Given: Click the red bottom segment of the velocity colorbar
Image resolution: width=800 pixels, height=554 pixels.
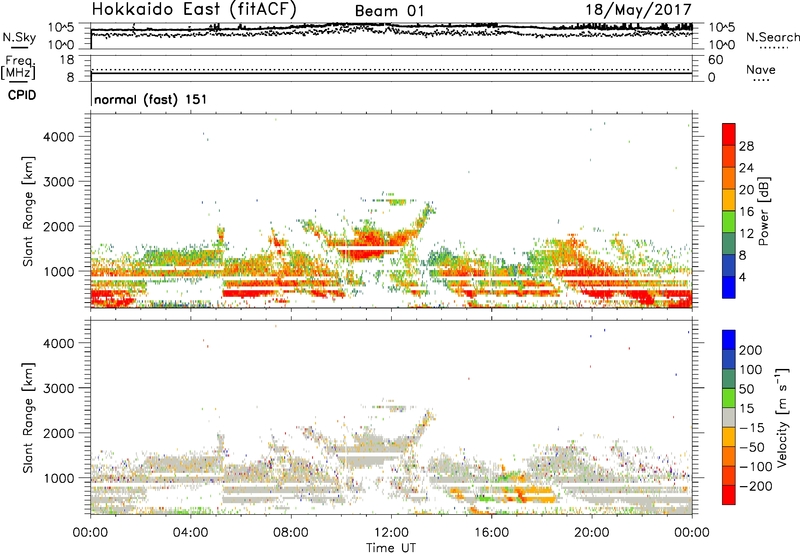Looking at the screenshot, I should (x=729, y=495).
